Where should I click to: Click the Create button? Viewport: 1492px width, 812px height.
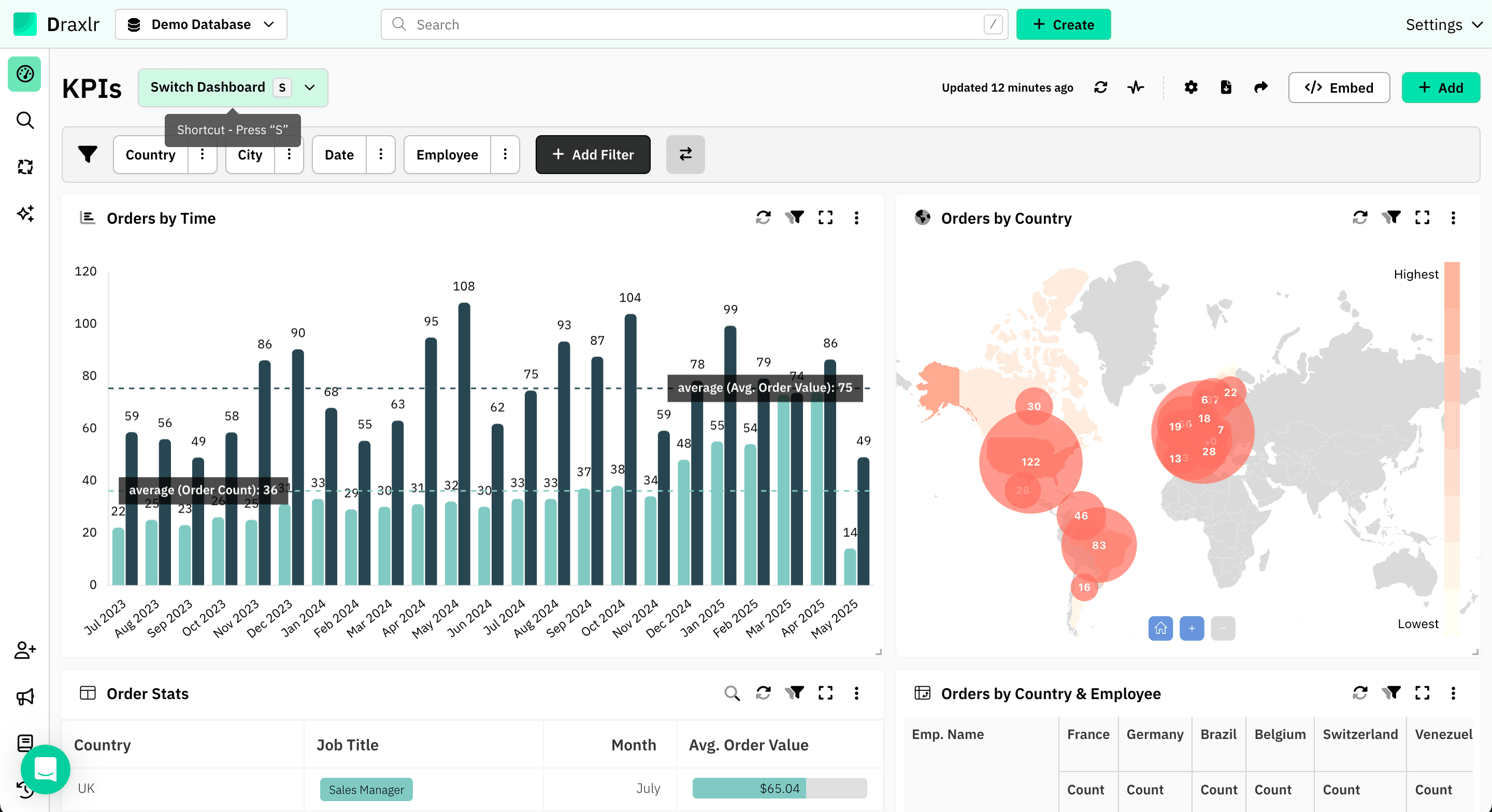click(1064, 24)
